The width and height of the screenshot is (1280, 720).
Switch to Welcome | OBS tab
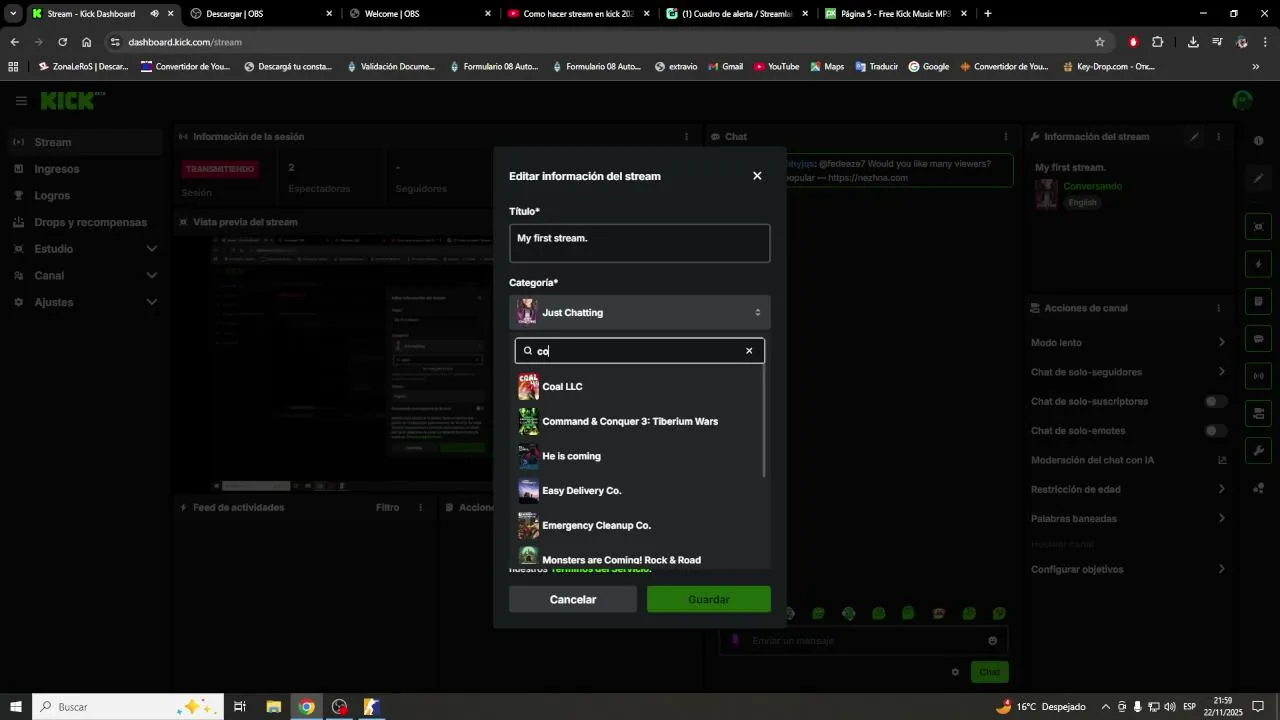pos(420,14)
